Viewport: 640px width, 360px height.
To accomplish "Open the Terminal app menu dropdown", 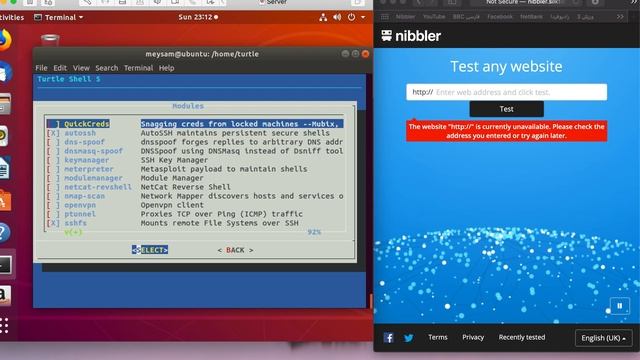I will (x=59, y=17).
